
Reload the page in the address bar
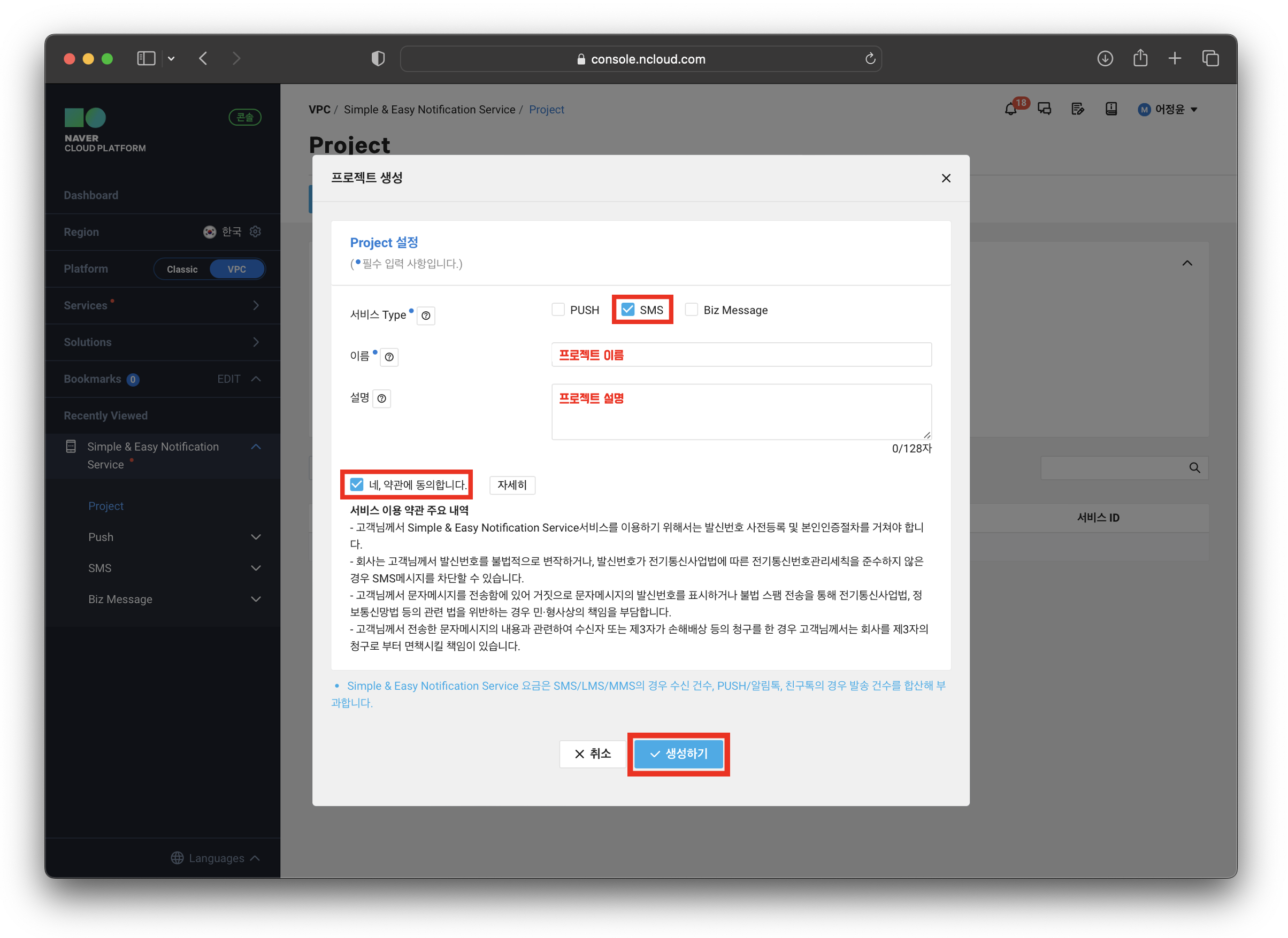click(870, 59)
